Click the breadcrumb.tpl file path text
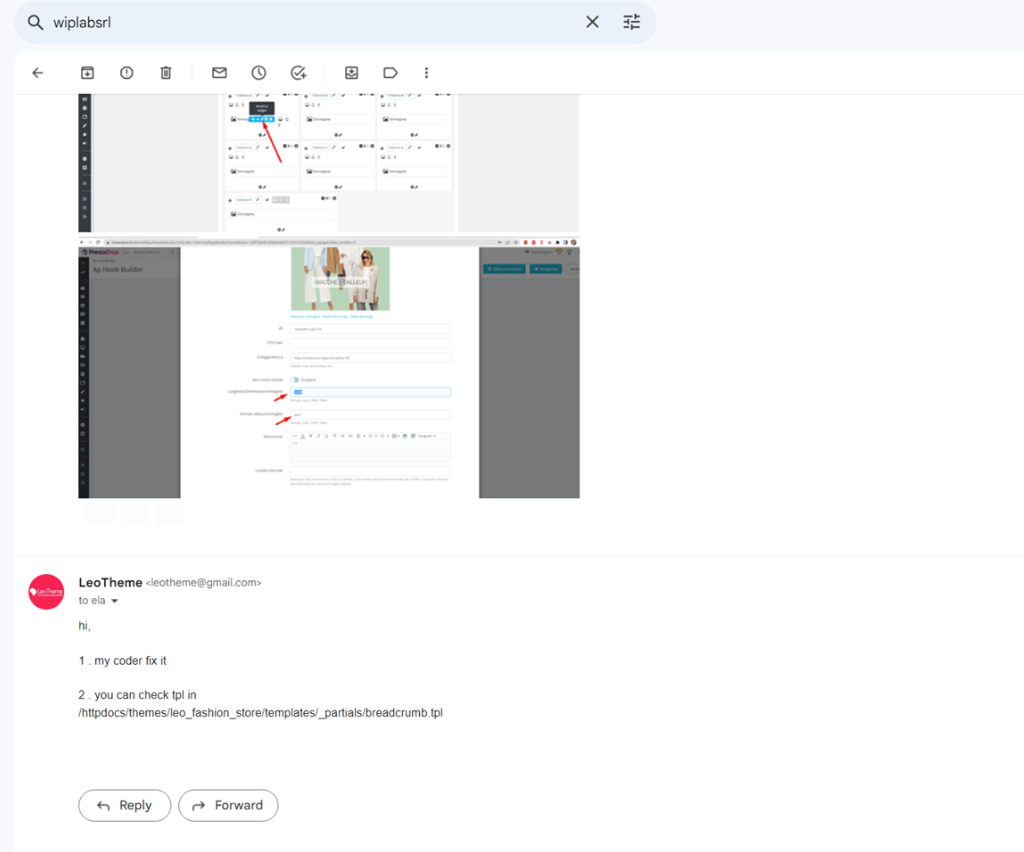 coord(261,713)
